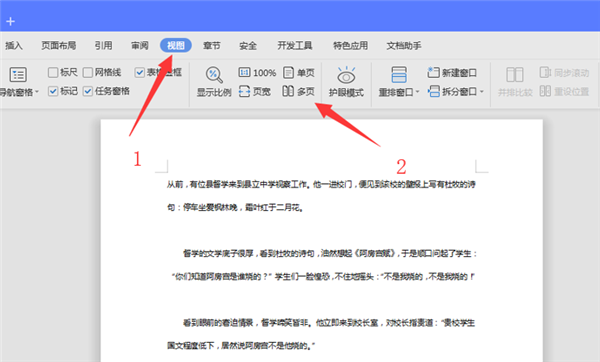Click the line containing 停车坐爱枫林晚
Screen dimensions: 600x362
click(x=235, y=207)
